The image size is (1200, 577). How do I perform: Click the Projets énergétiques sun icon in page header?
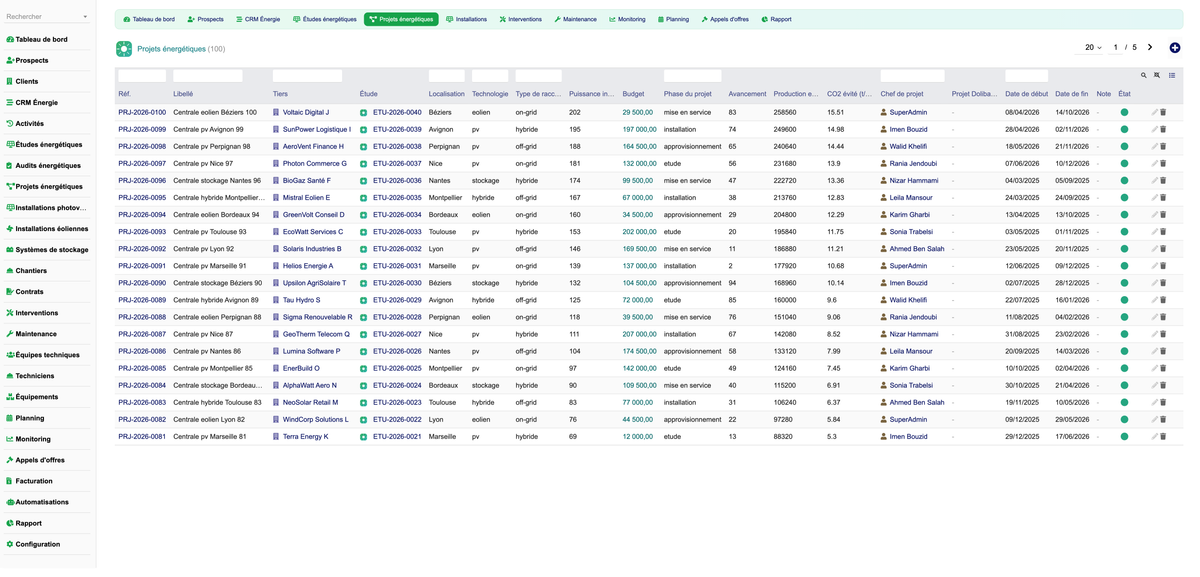click(124, 48)
